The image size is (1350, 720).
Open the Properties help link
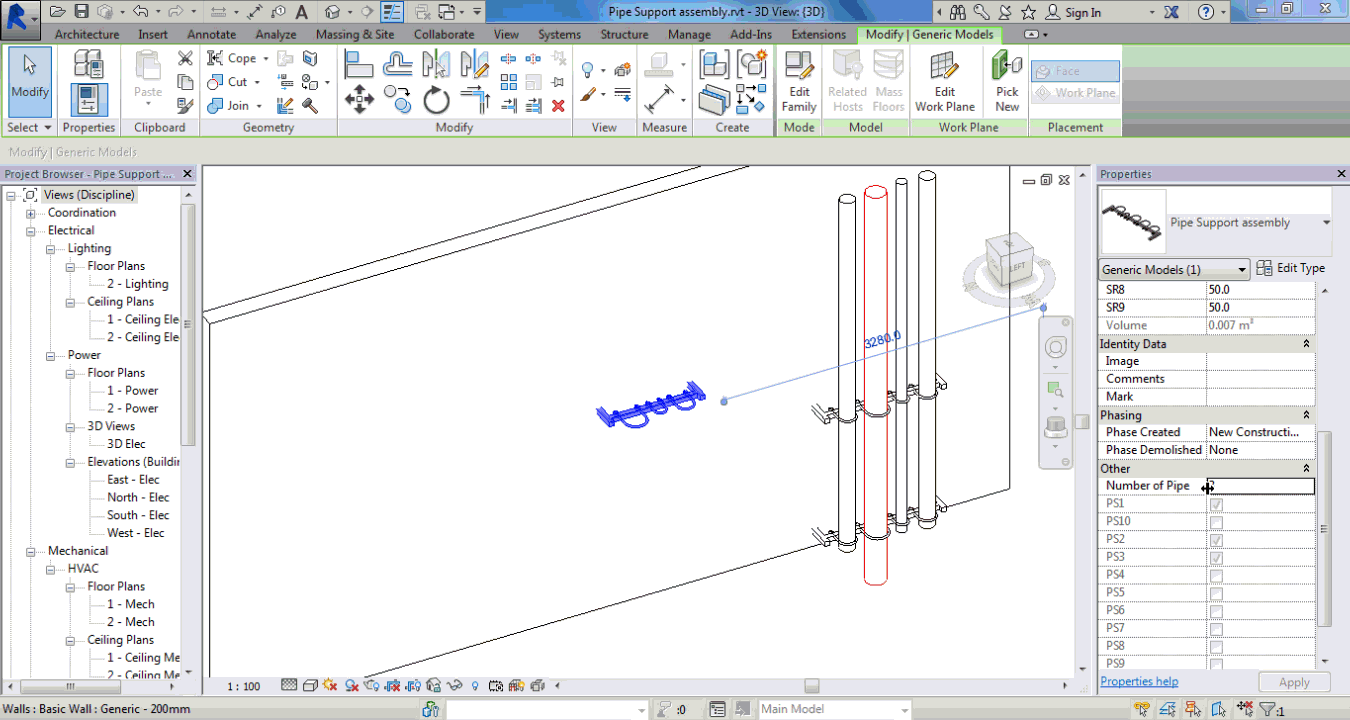click(x=1138, y=681)
